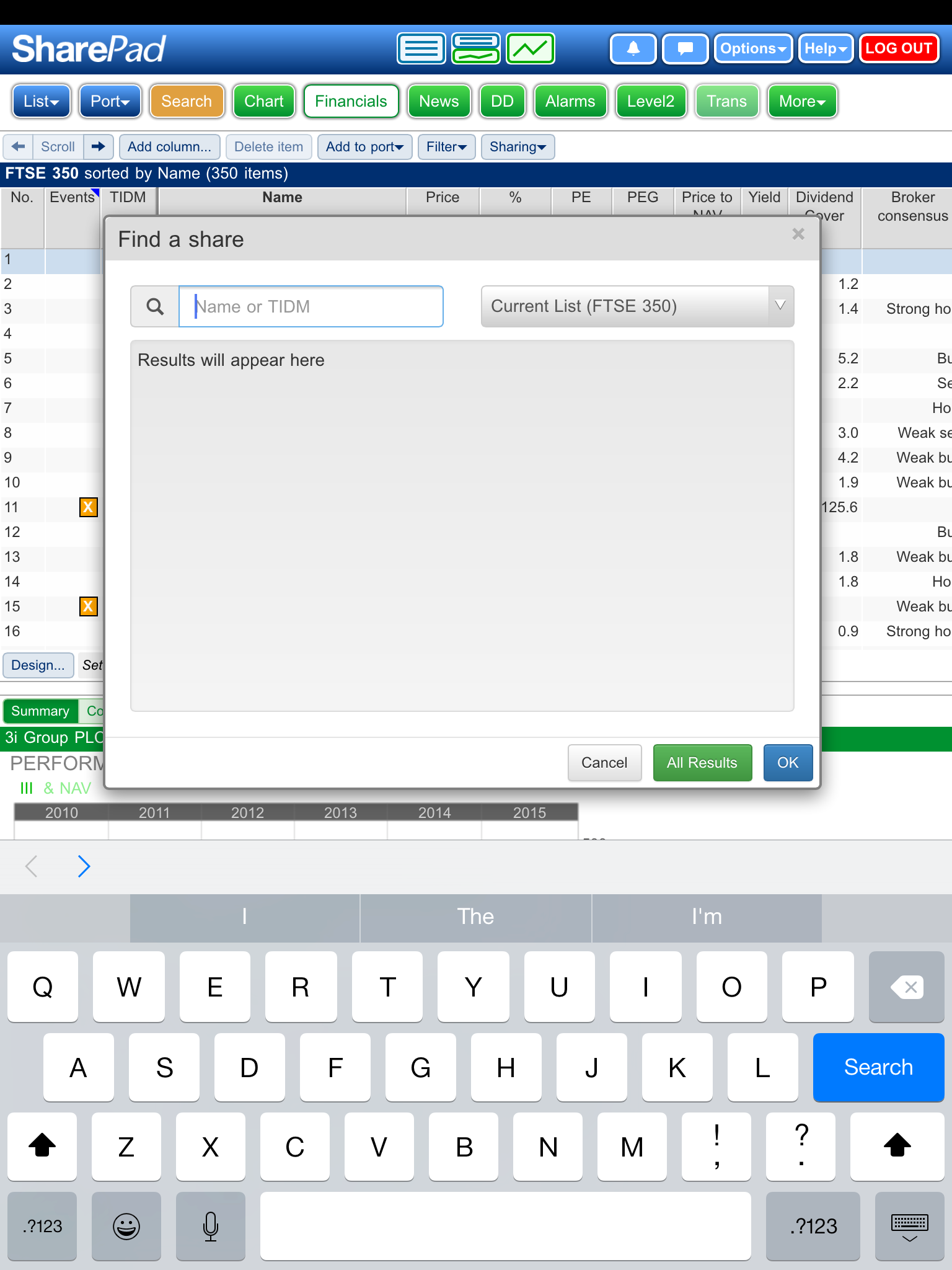Screen dimensions: 952x1270
Task: Switch to the DD view tab
Action: click(x=502, y=101)
